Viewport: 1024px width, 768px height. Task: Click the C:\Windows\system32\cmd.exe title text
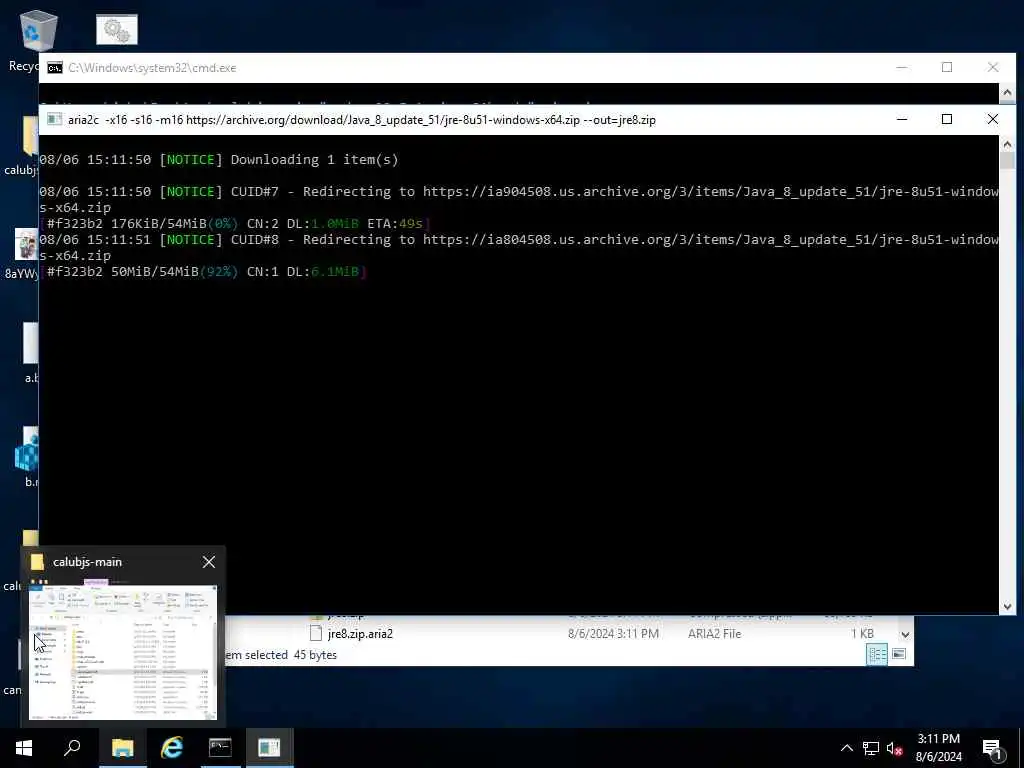152,68
